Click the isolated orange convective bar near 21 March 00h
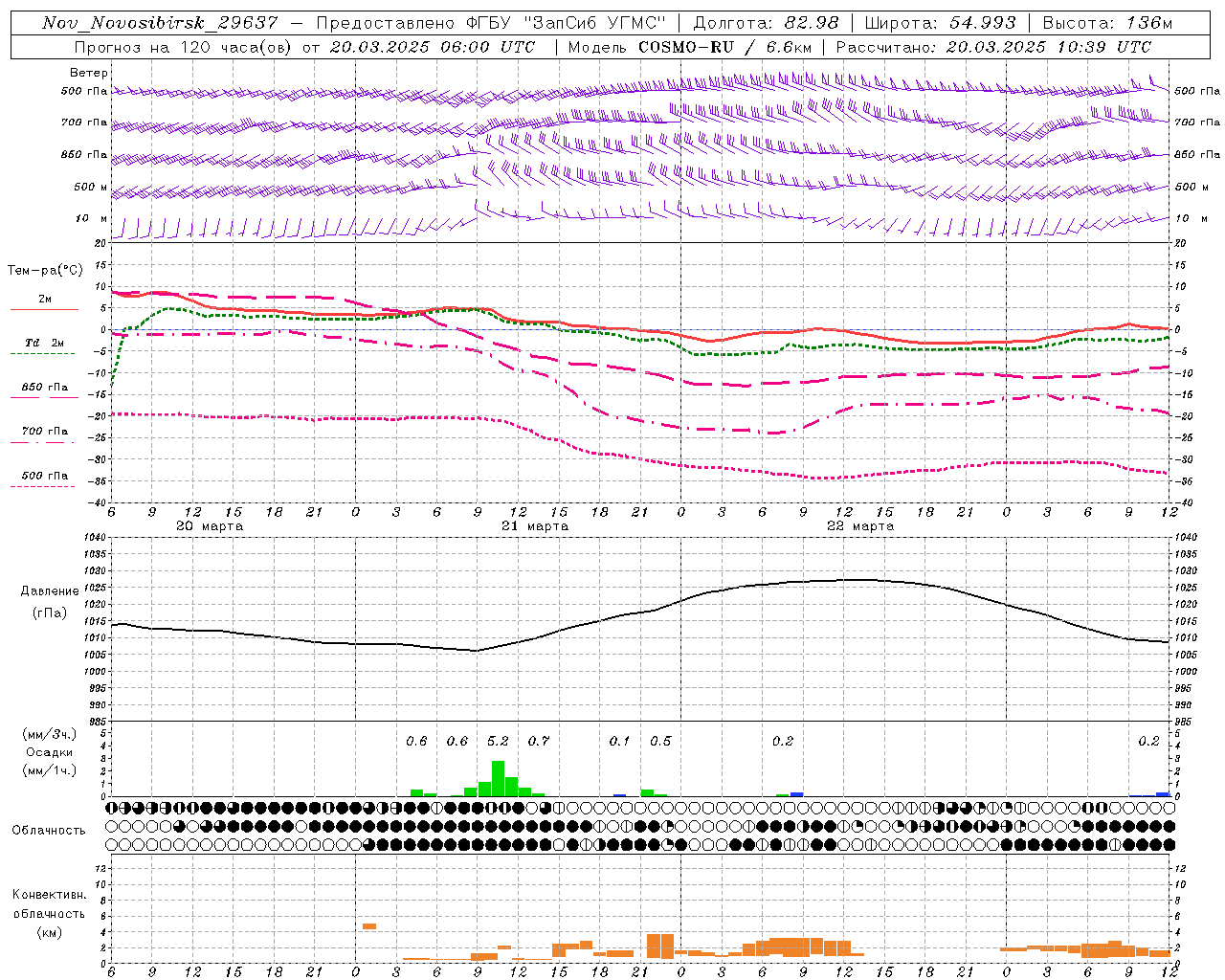Image resolution: width=1225 pixels, height=980 pixels. click(x=369, y=926)
